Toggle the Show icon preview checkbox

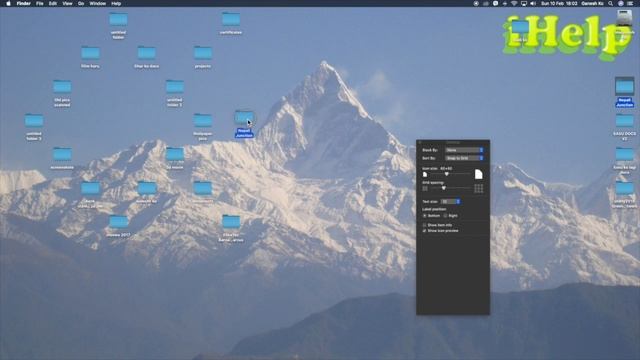pyautogui.click(x=424, y=231)
